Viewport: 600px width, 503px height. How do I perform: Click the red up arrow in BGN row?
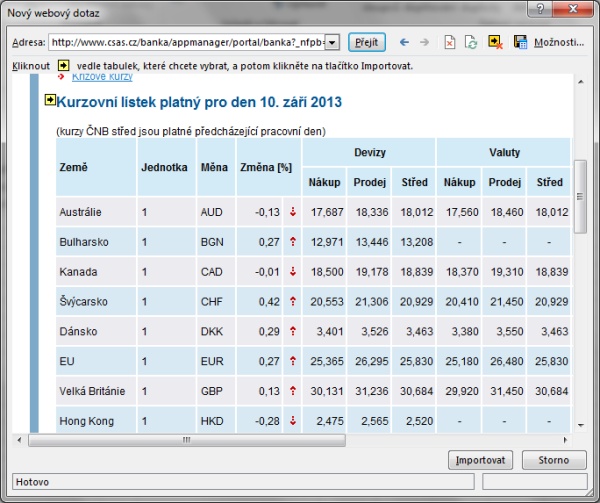coord(293,241)
